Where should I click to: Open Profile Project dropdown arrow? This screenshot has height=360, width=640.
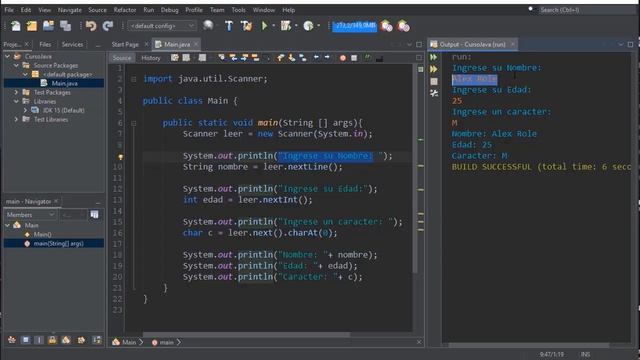pos(318,26)
